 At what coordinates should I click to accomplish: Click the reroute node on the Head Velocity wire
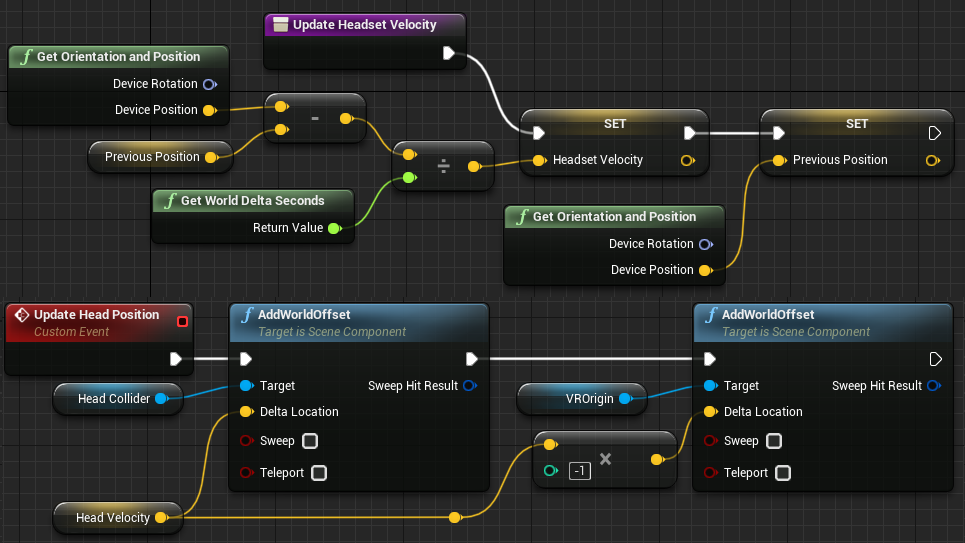click(455, 517)
